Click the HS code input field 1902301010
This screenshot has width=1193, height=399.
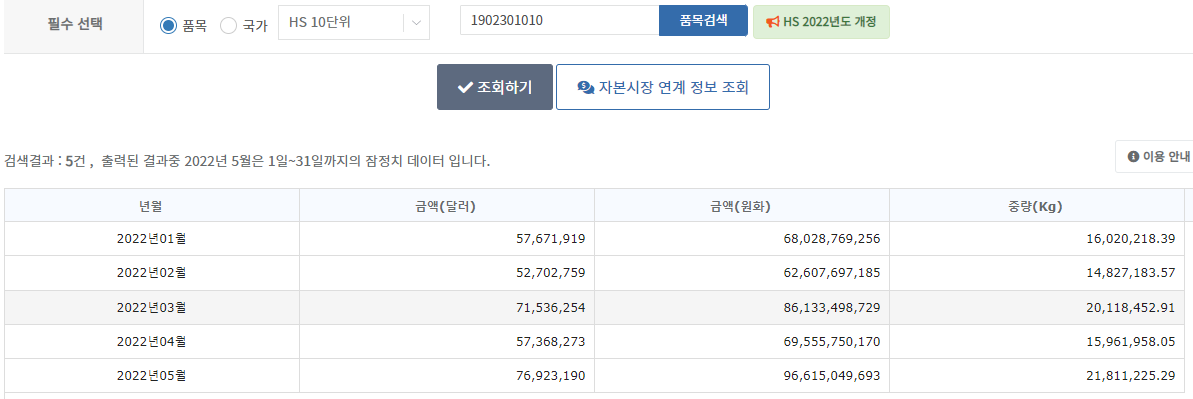(x=559, y=21)
